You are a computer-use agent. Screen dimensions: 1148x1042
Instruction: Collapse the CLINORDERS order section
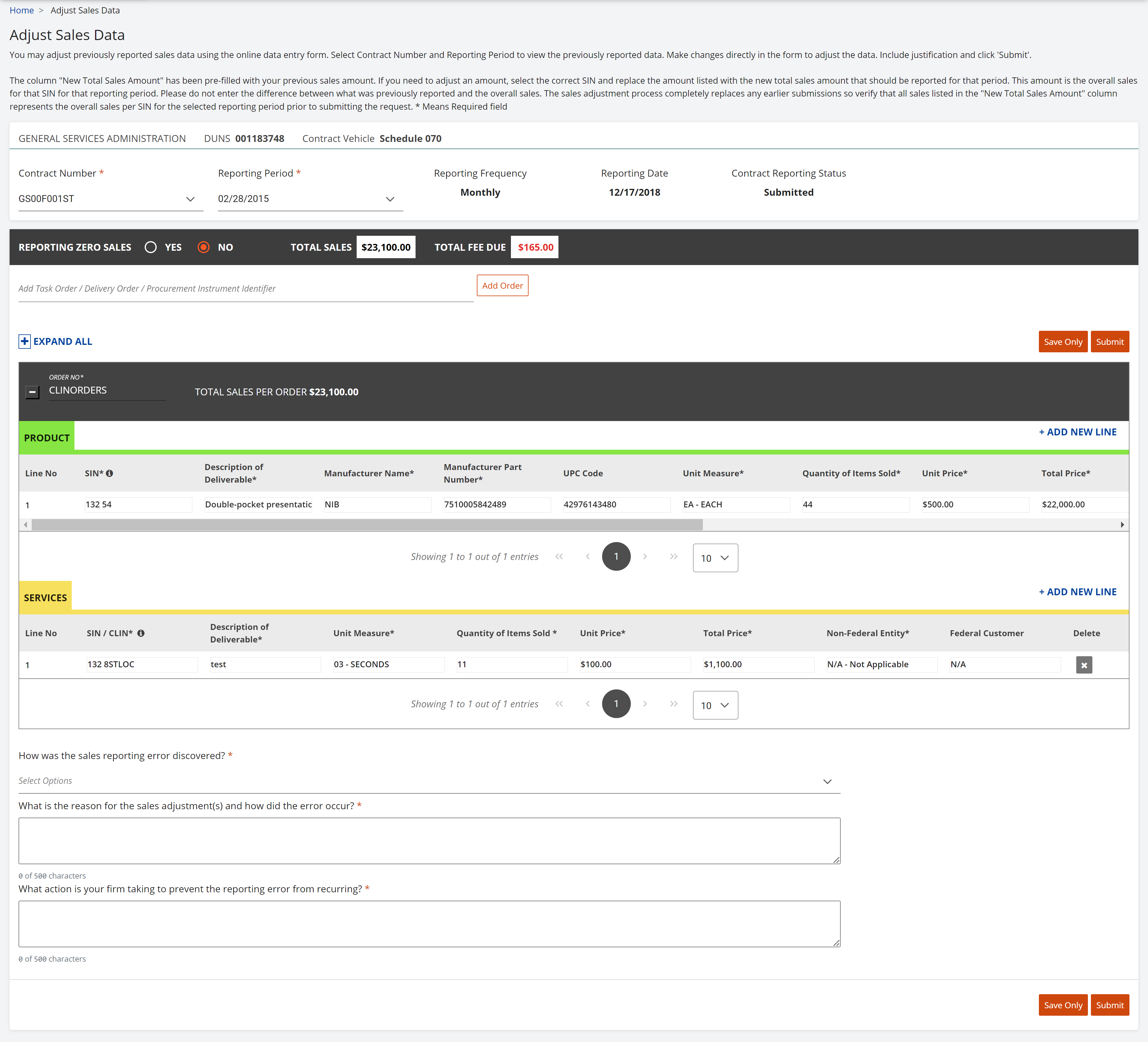33,392
